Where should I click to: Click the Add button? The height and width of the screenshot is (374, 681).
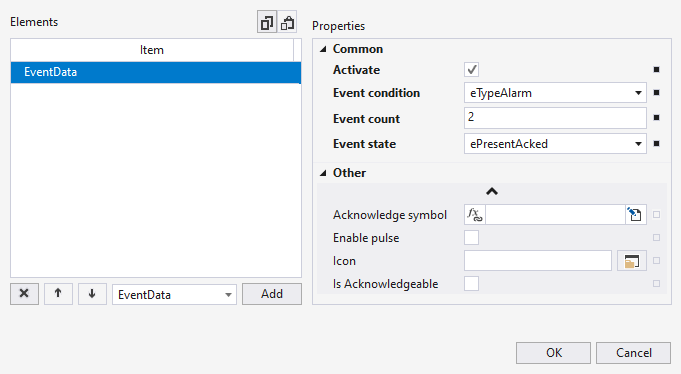click(272, 294)
